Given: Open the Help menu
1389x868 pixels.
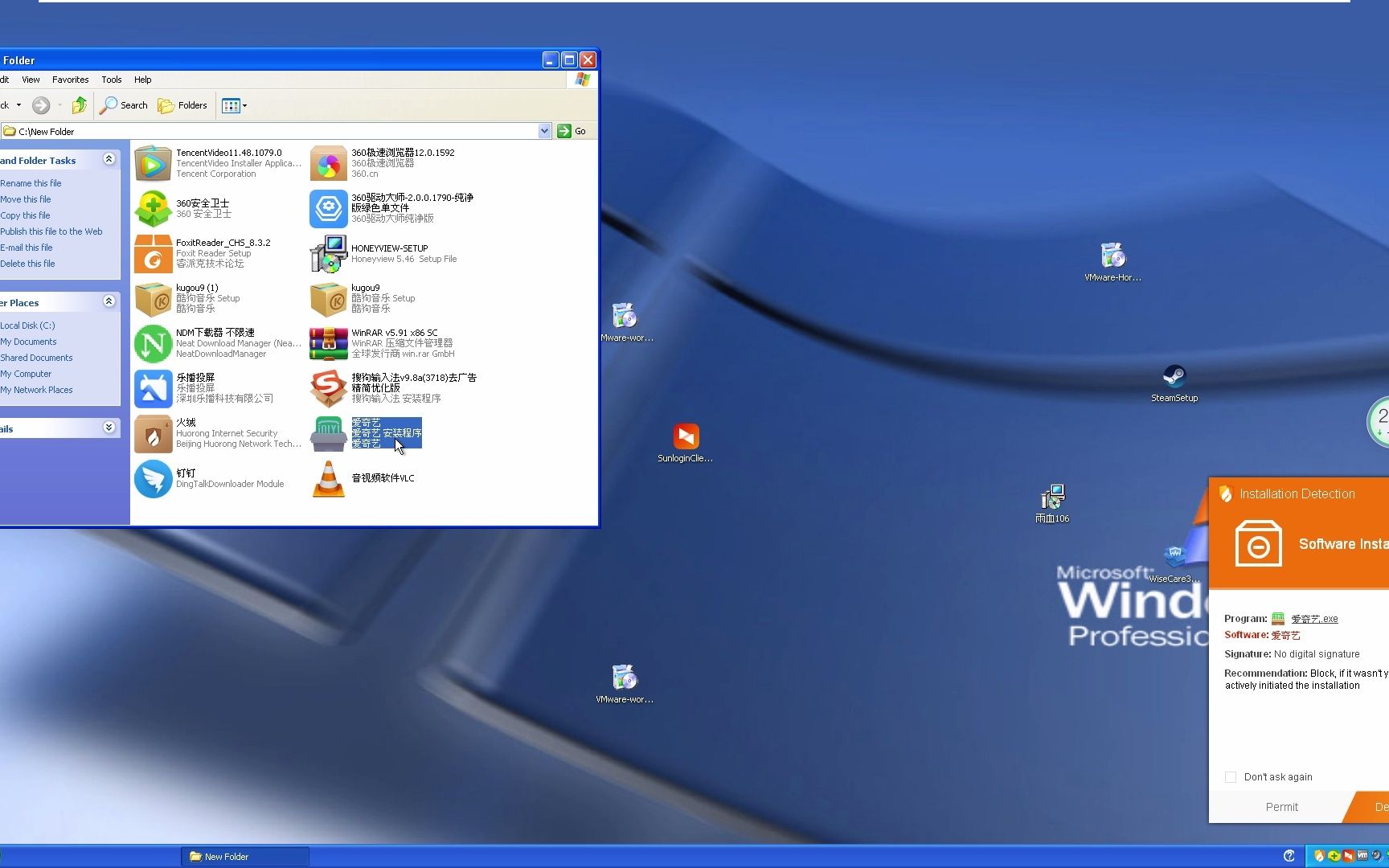Looking at the screenshot, I should 142,80.
